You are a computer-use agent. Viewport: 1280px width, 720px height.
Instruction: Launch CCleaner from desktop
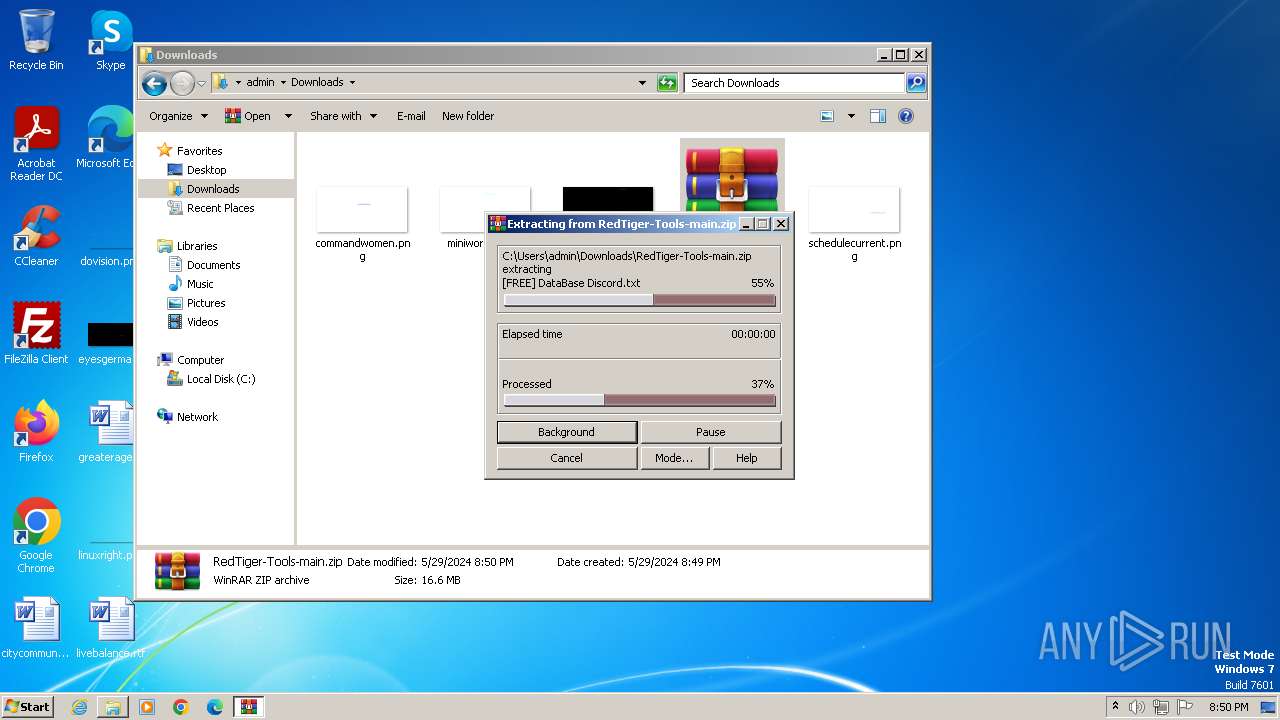pos(36,237)
